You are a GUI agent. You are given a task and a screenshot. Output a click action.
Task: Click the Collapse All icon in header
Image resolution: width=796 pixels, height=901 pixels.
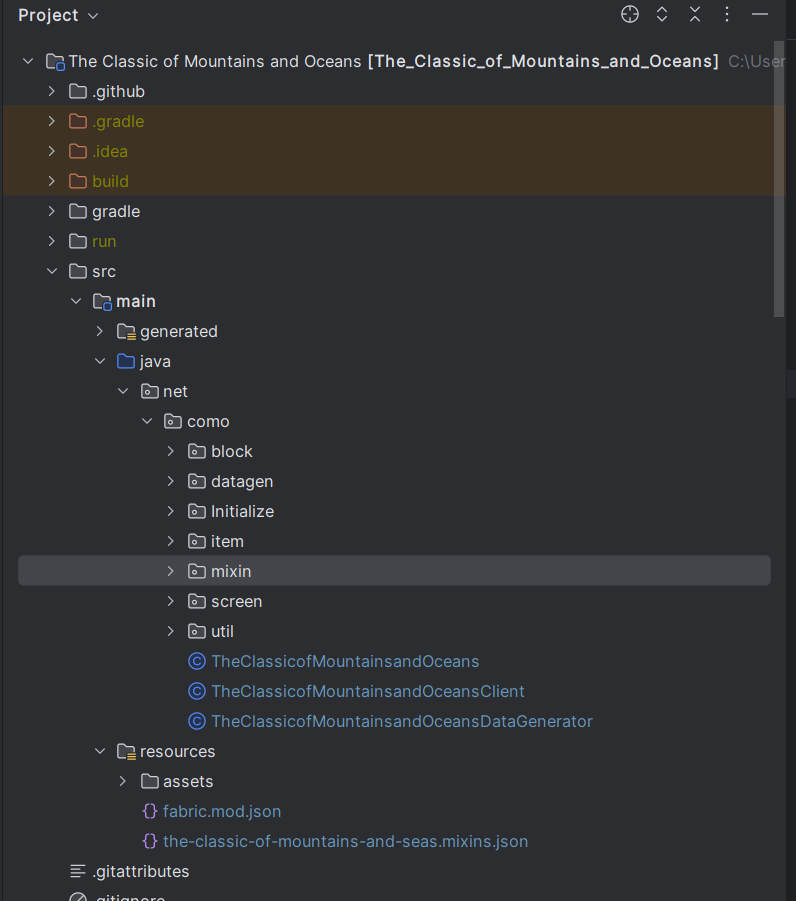(695, 14)
